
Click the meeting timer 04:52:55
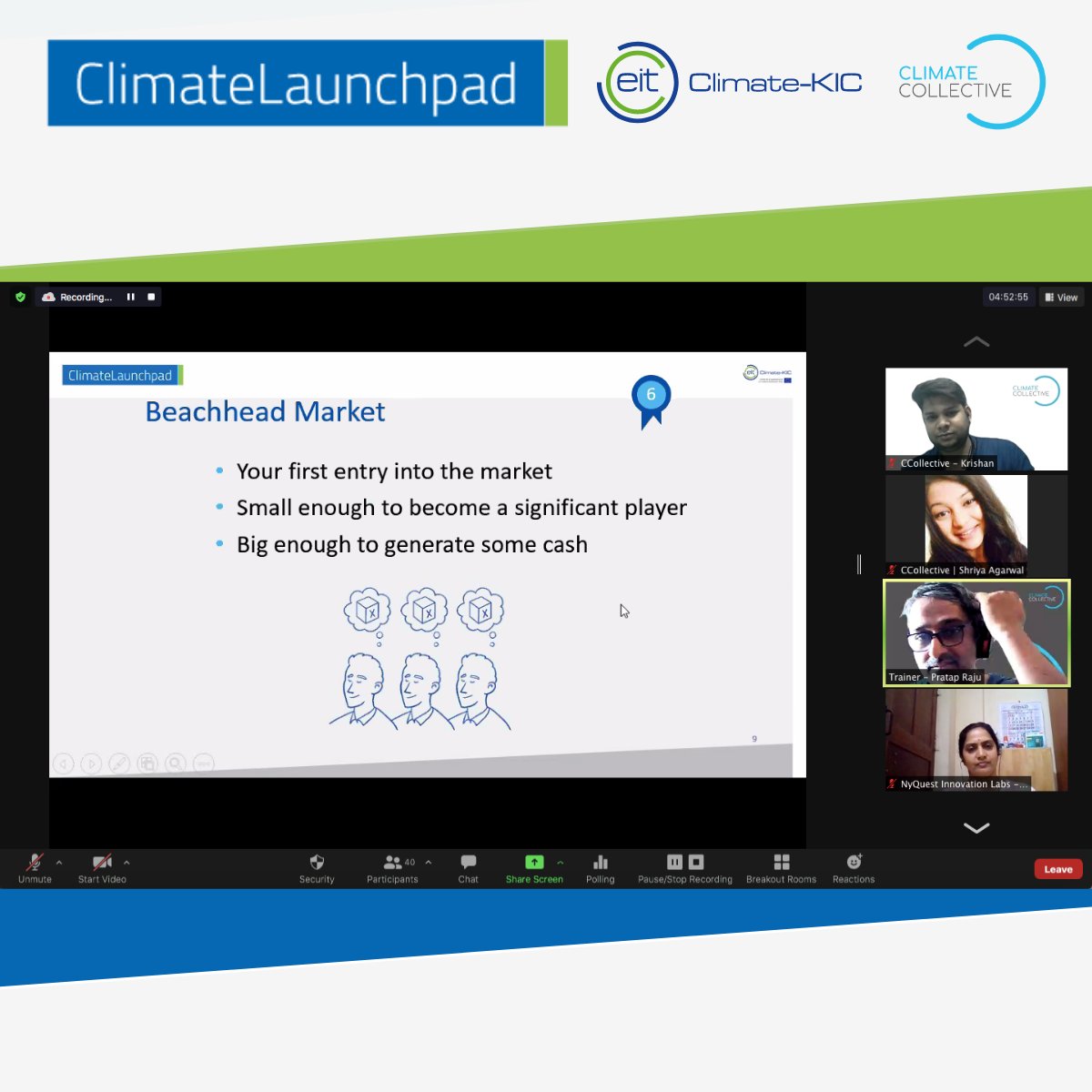point(1008,297)
